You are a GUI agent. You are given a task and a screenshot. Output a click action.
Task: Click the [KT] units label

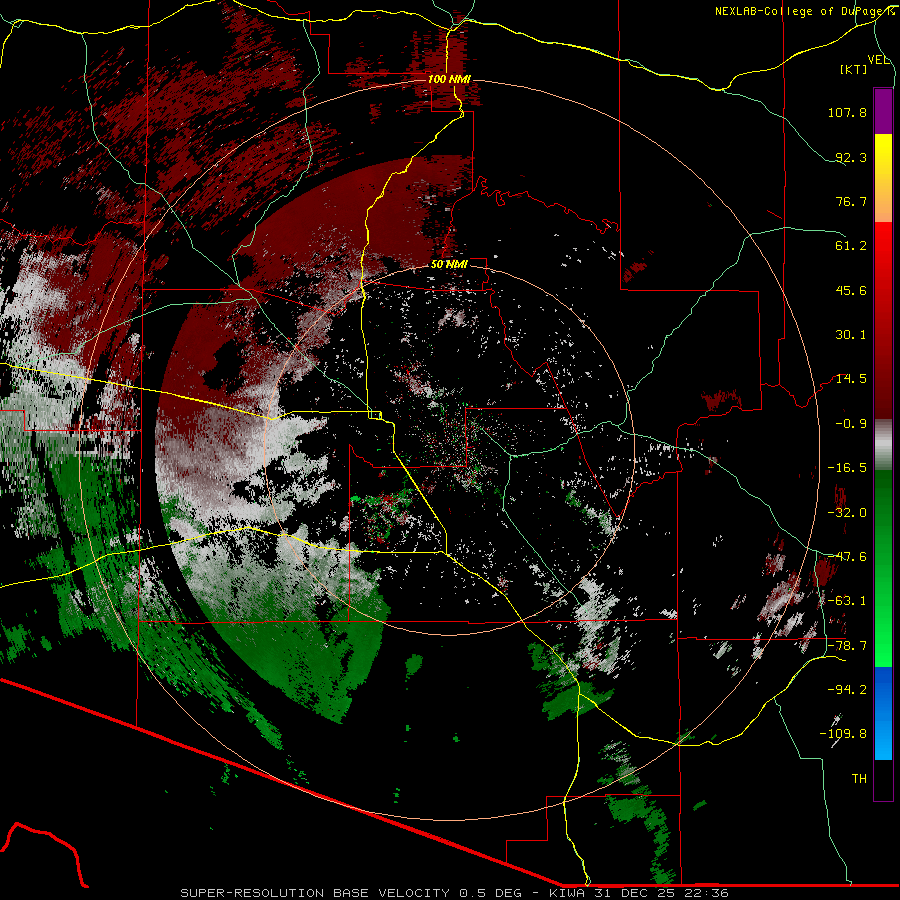[x=854, y=69]
